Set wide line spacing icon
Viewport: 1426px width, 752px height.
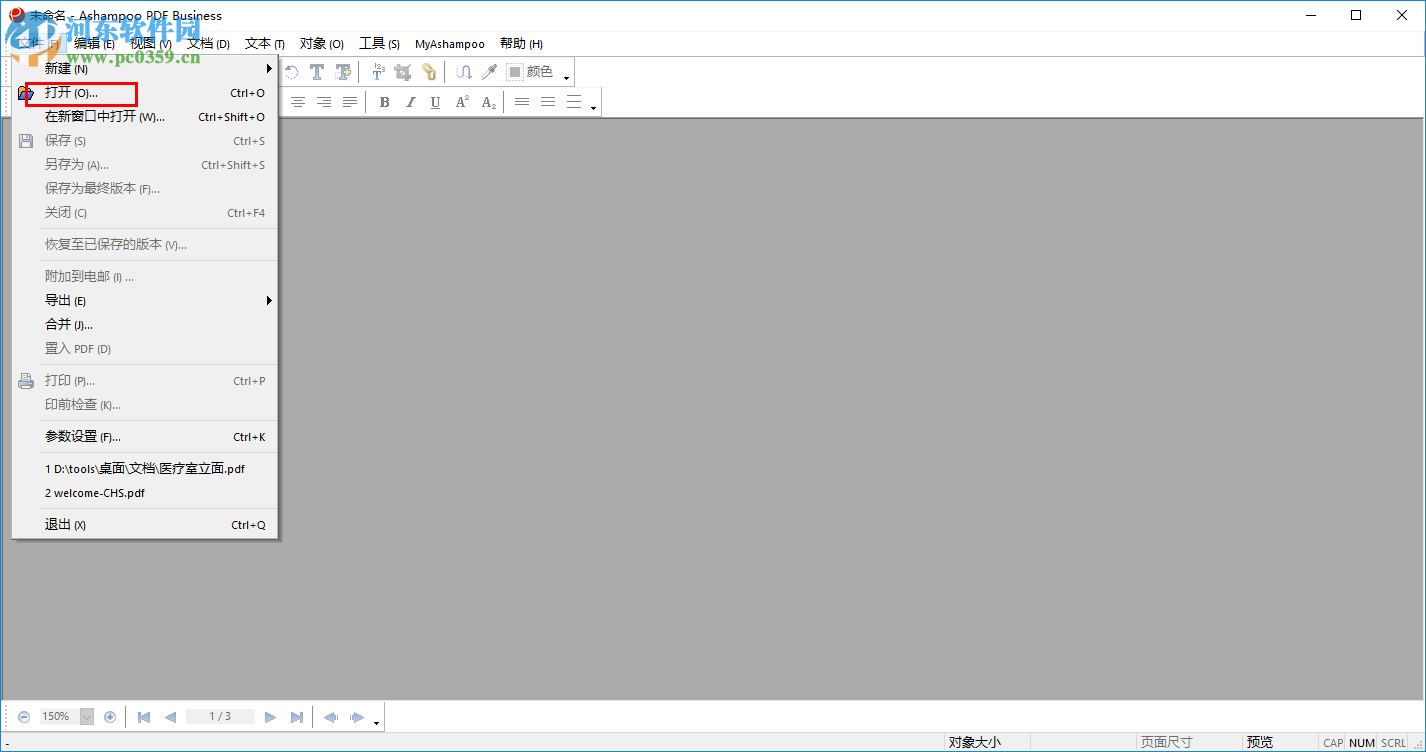[x=574, y=102]
